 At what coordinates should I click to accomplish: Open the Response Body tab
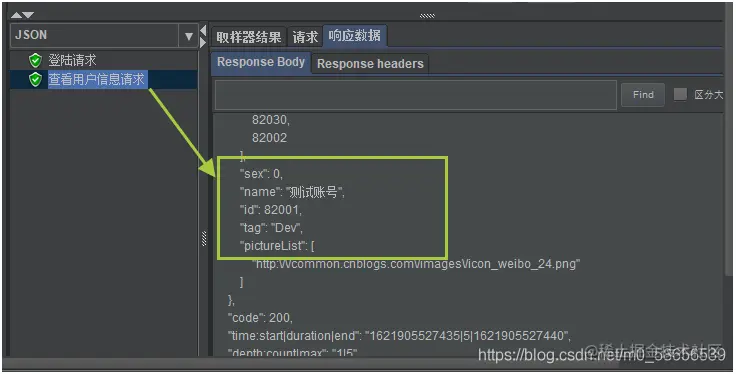point(261,62)
